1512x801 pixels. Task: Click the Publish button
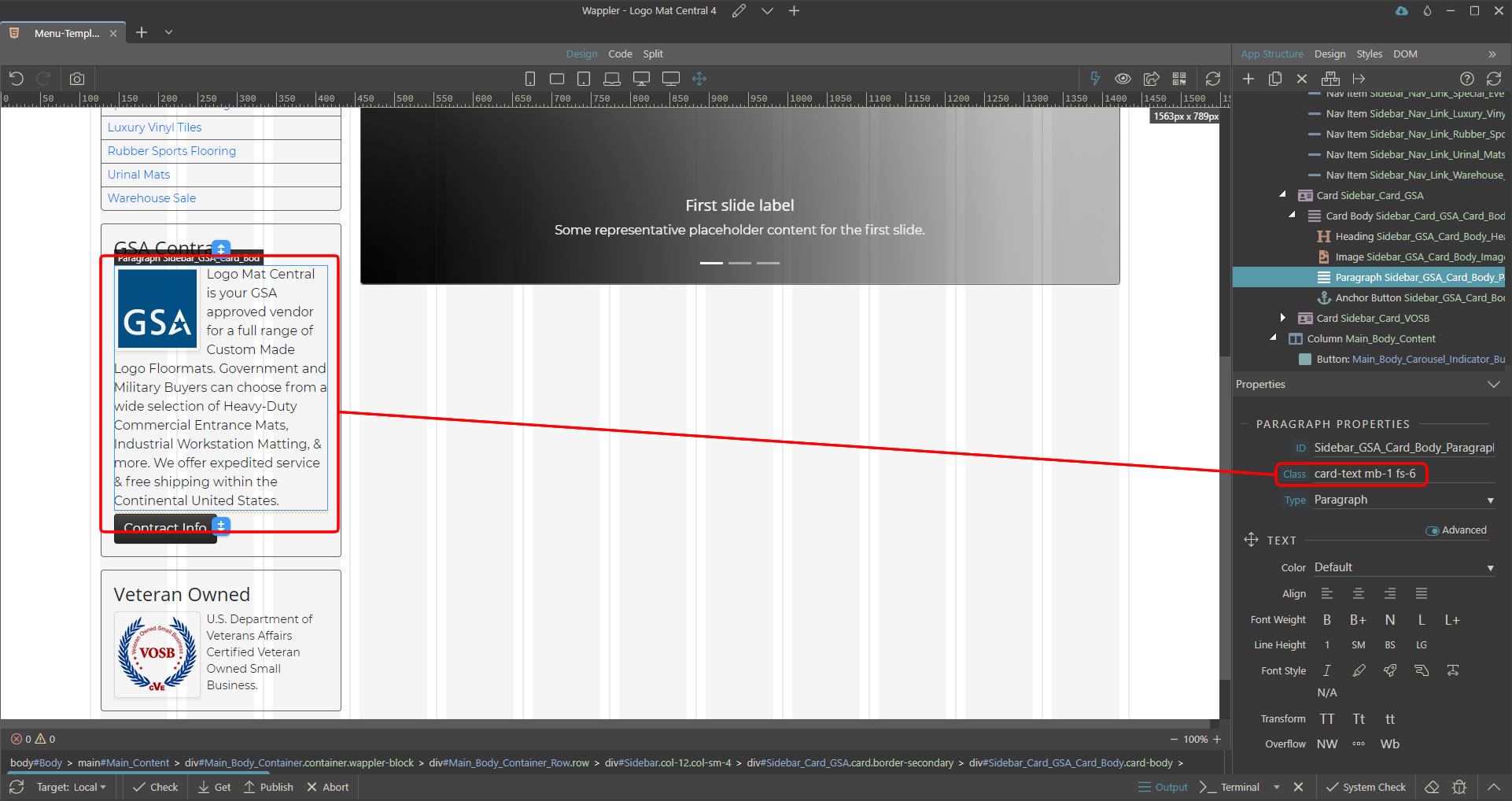[x=268, y=787]
